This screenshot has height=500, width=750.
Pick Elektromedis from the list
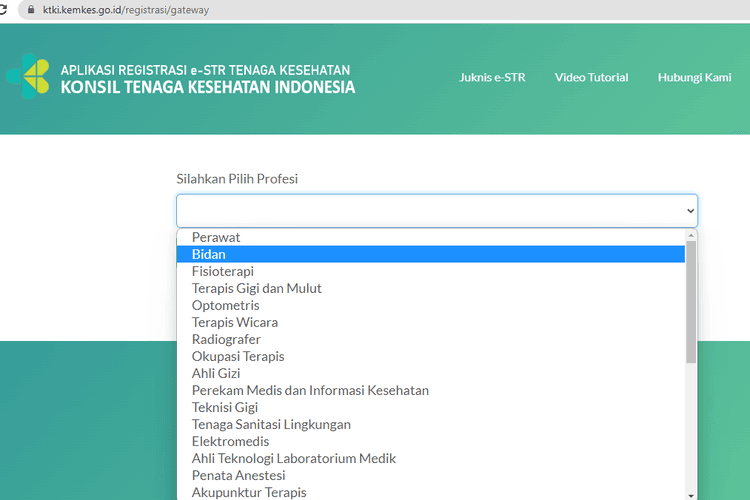pyautogui.click(x=430, y=441)
